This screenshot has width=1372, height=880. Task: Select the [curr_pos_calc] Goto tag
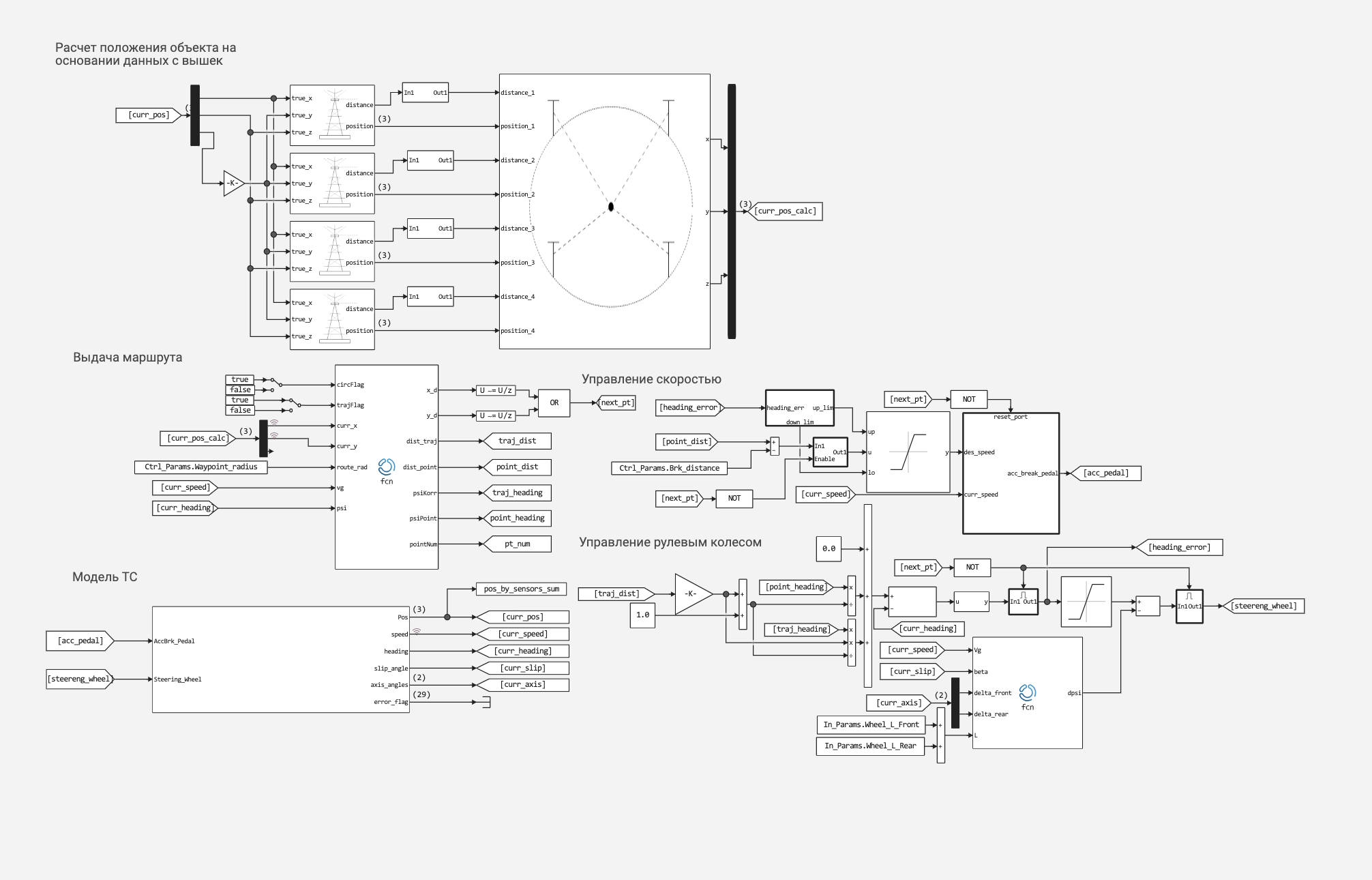click(x=786, y=211)
